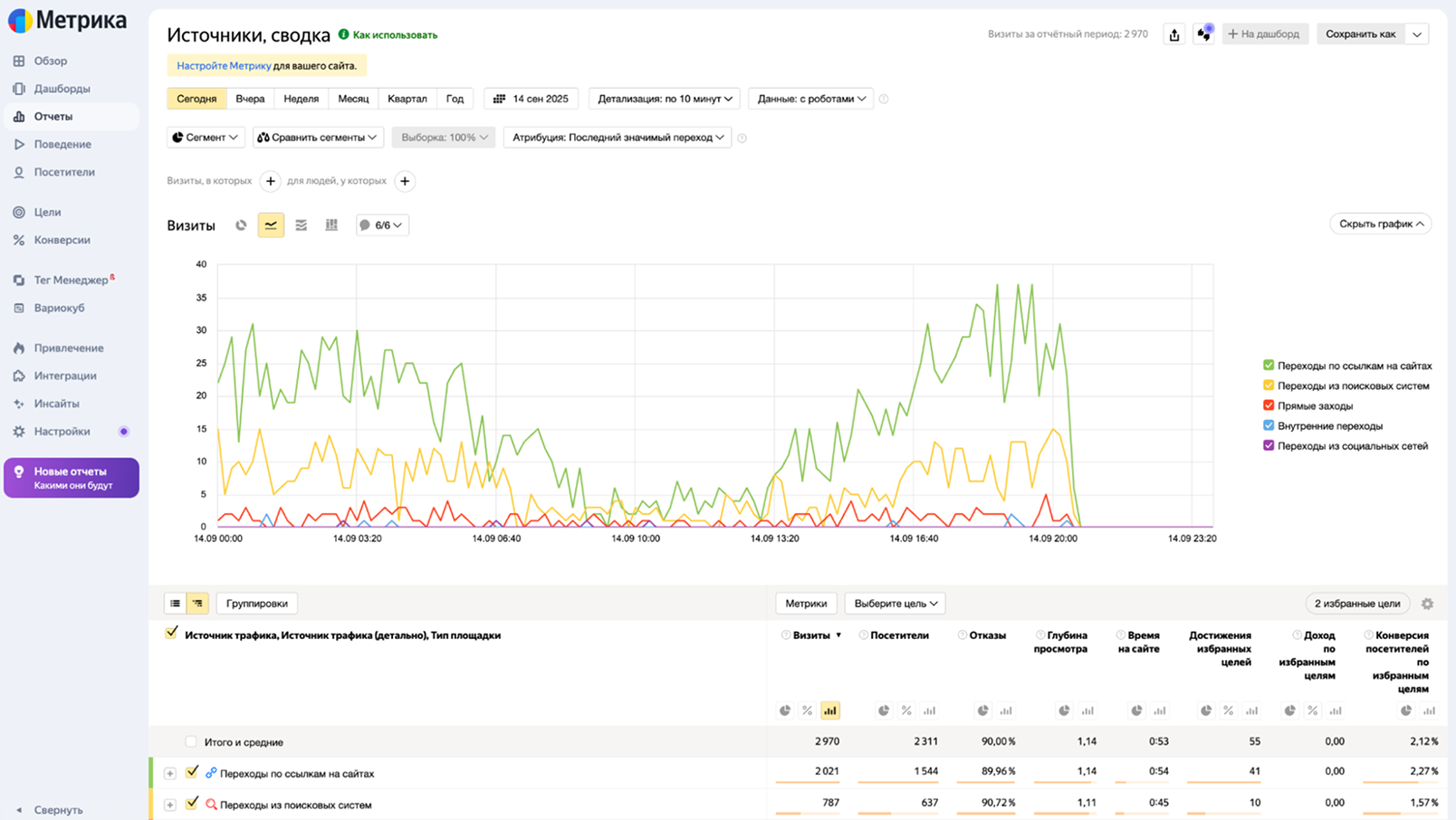
Task: Open the date picker showing 14 сен 2025
Action: click(532, 99)
